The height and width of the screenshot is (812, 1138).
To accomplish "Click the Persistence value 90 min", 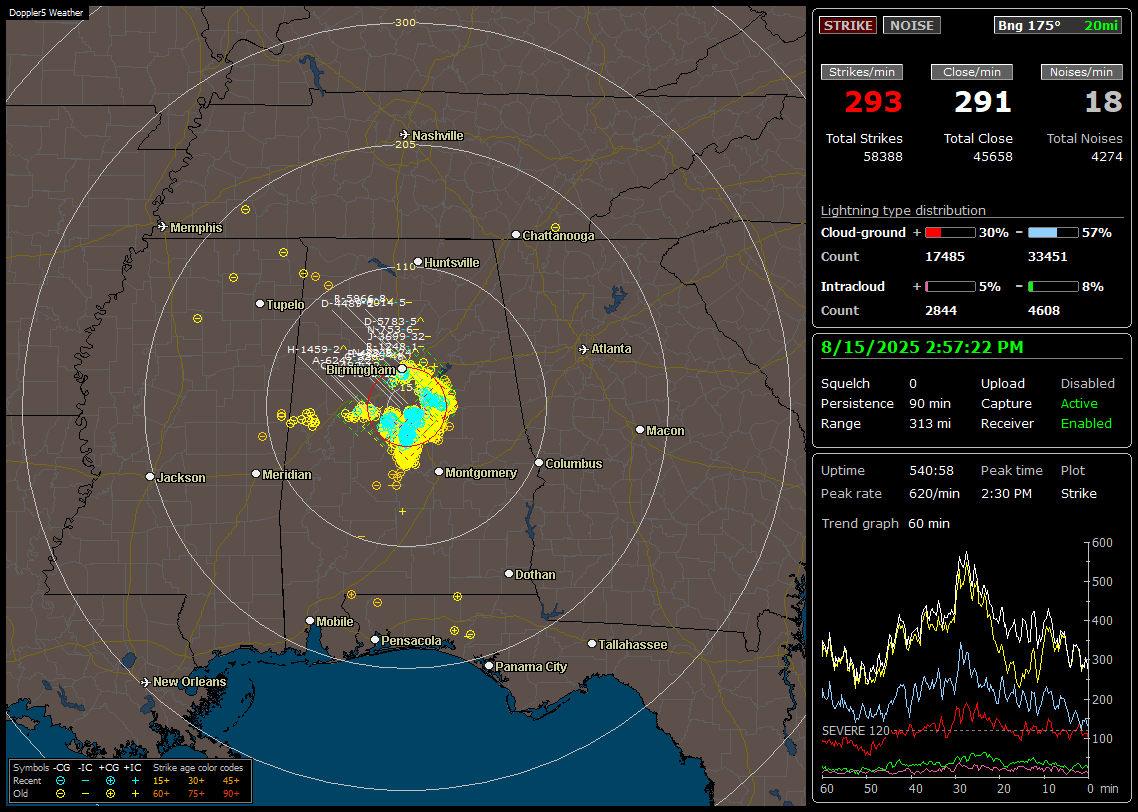I will click(x=930, y=403).
